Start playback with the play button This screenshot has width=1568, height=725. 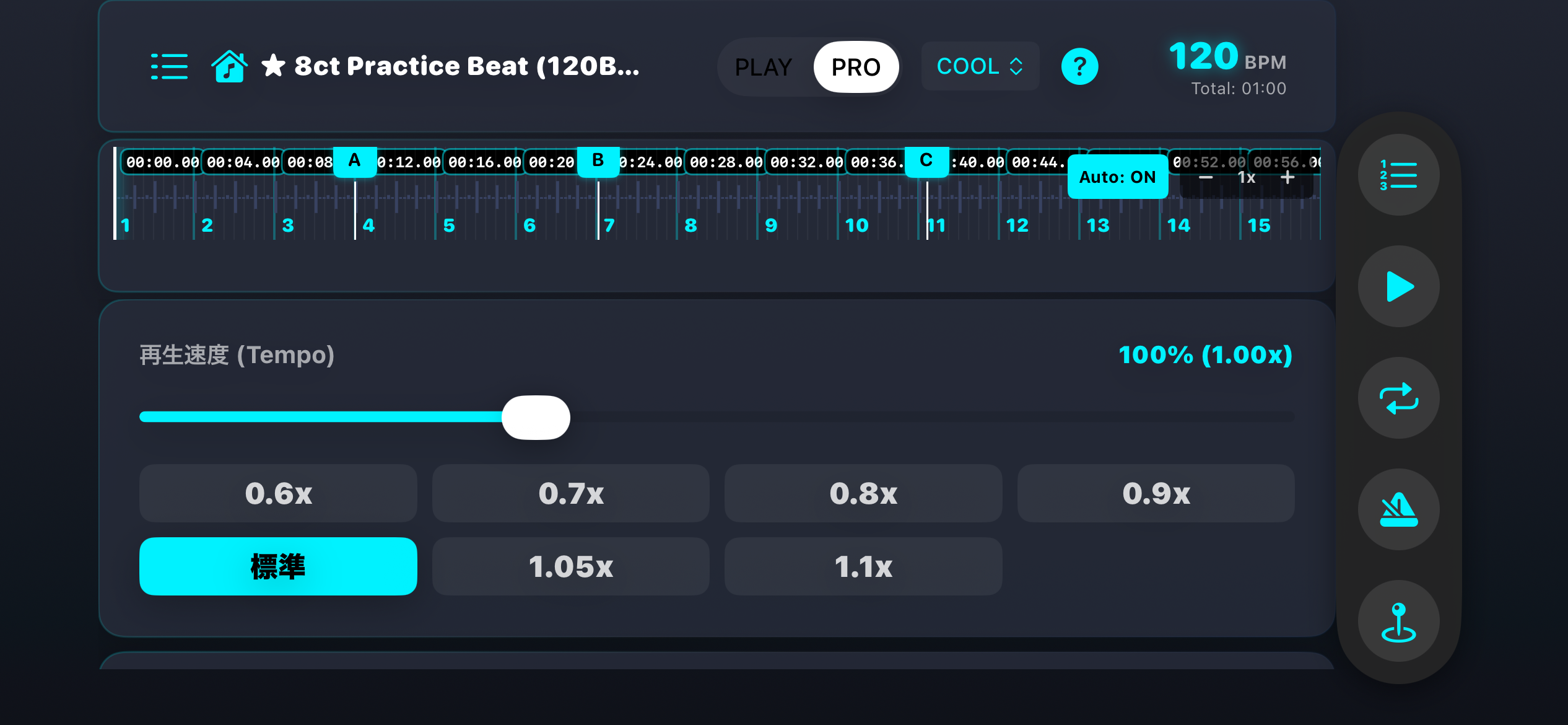tap(1398, 286)
